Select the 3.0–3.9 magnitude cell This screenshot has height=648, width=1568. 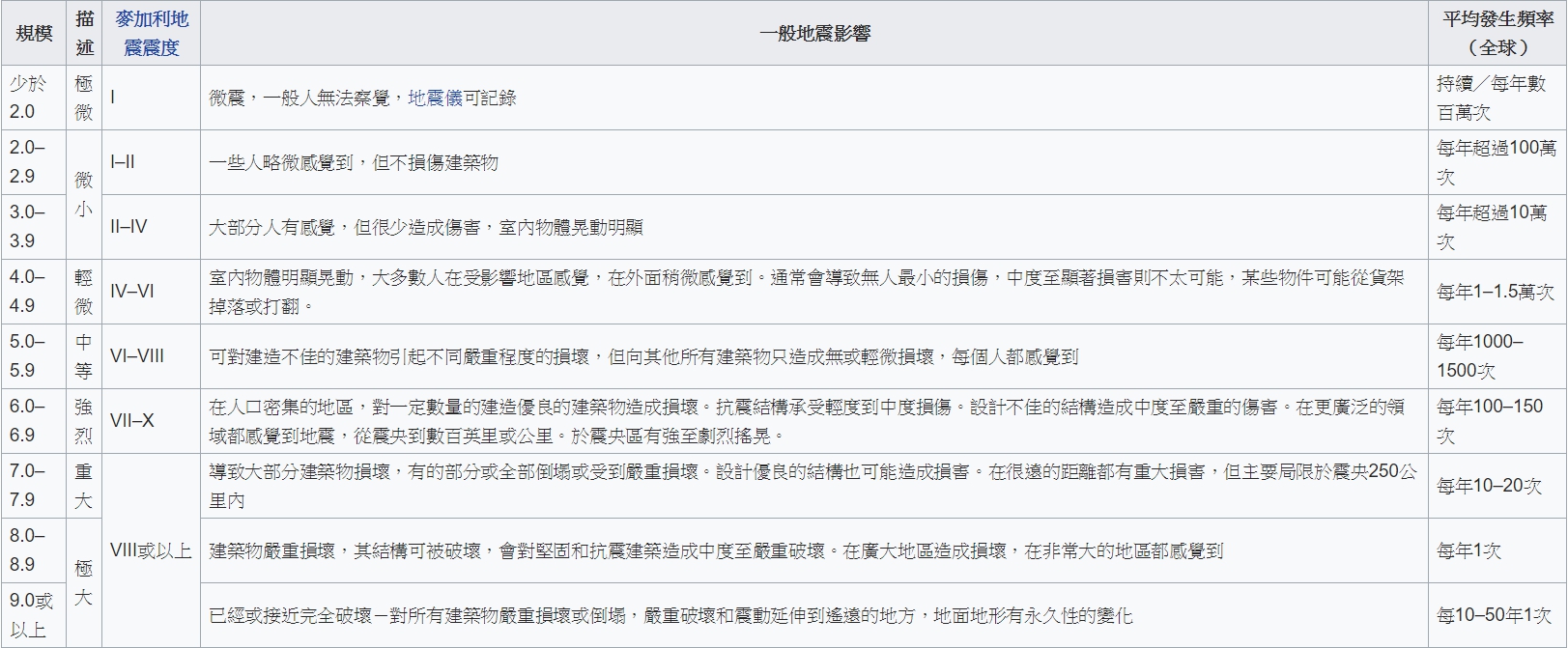point(34,227)
